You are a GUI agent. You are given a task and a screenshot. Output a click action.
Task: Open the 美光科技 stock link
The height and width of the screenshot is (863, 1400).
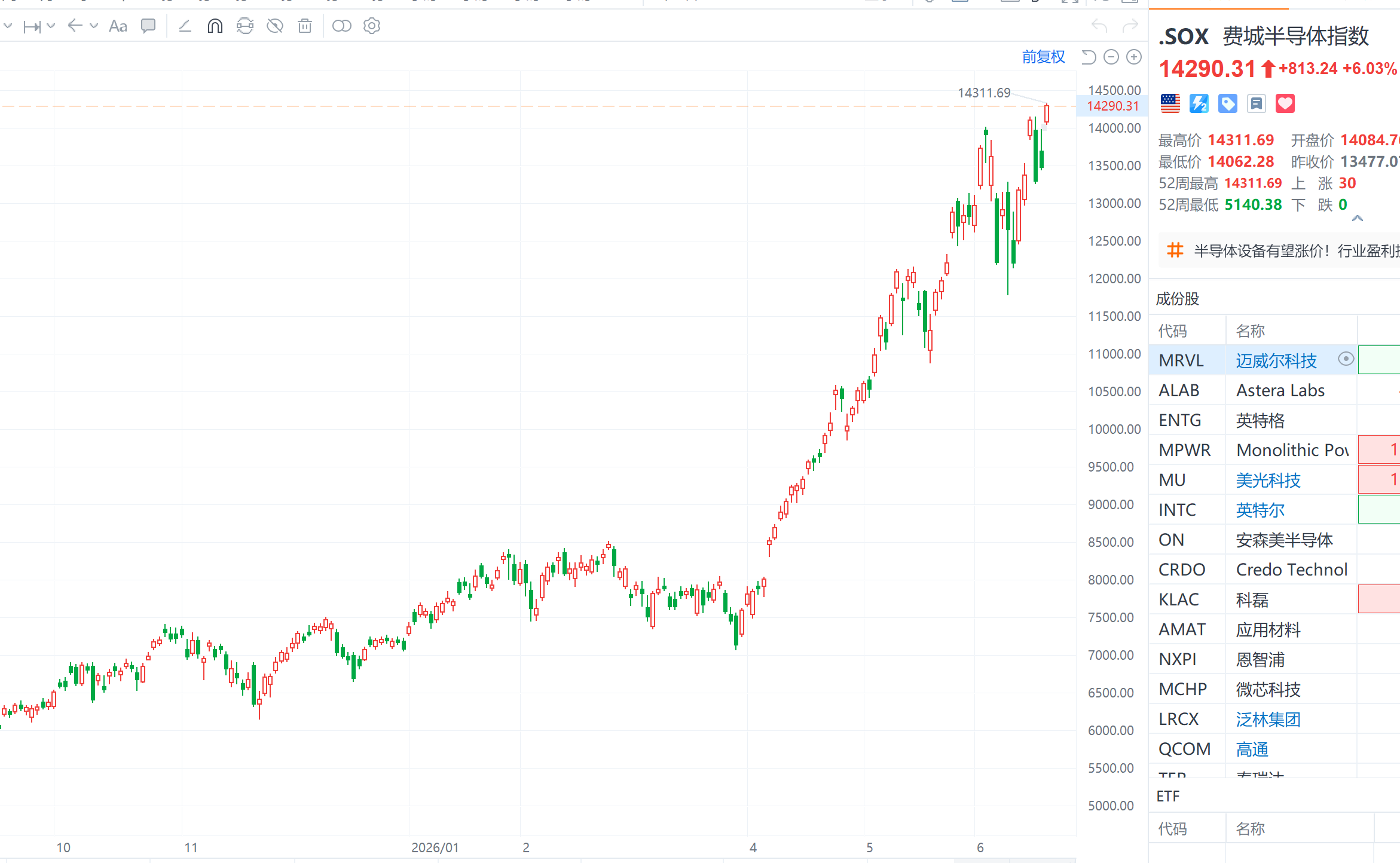(x=1268, y=480)
